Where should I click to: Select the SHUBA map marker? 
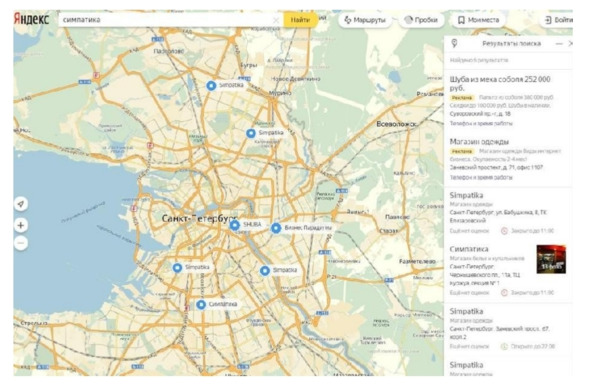[x=234, y=225]
